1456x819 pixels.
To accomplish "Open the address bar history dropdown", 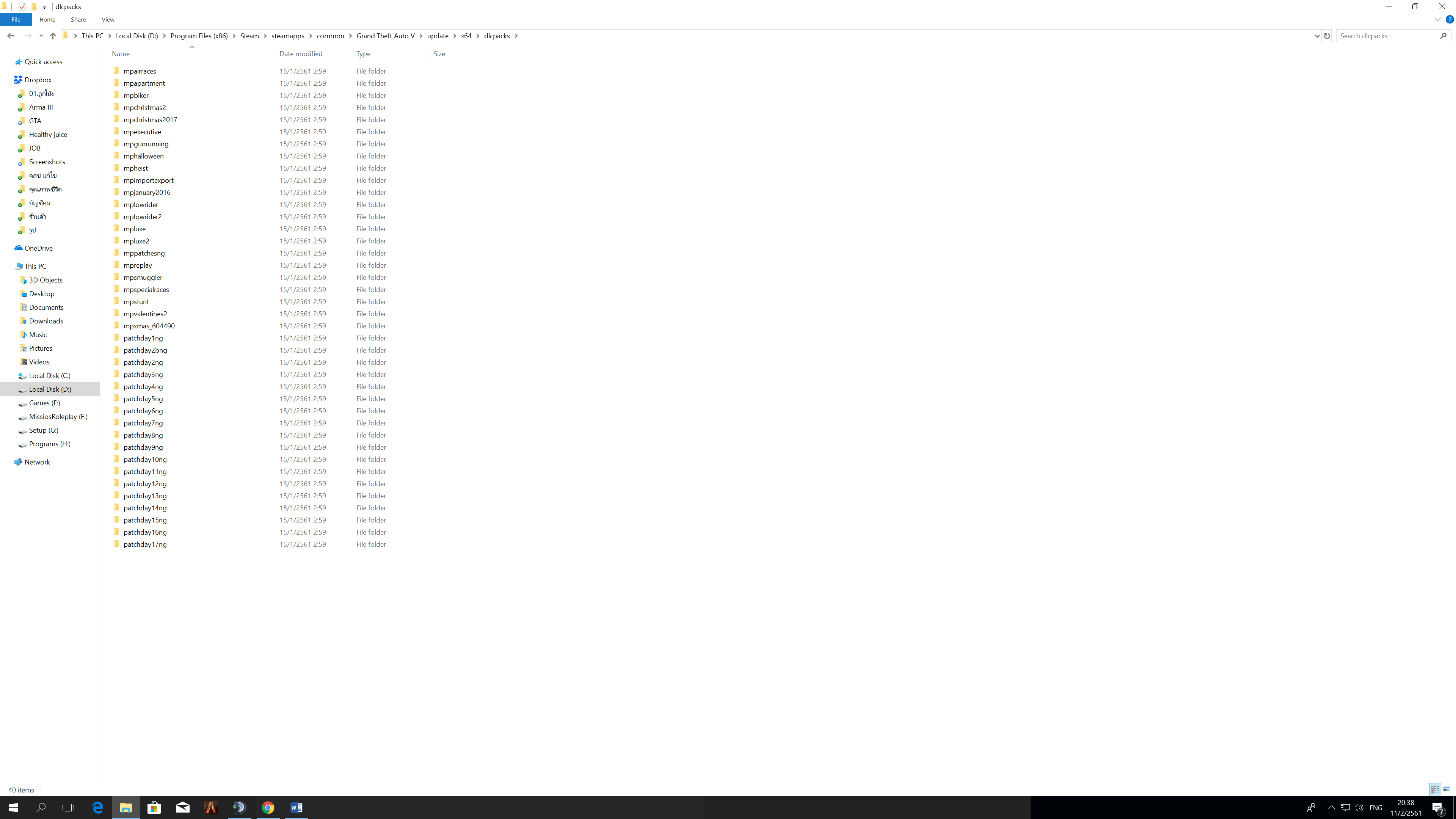I will coord(1316,36).
